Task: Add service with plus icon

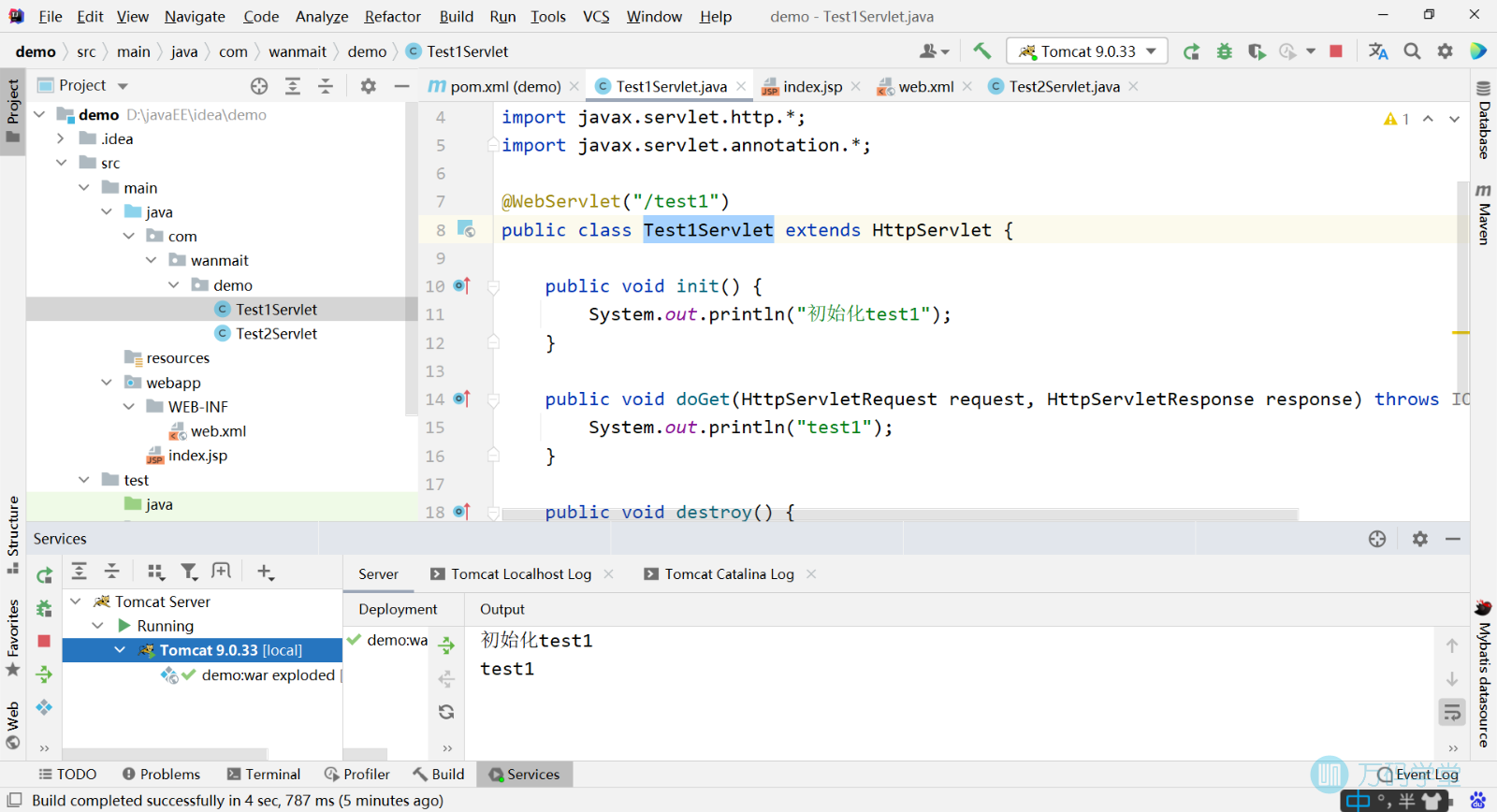Action: pos(266,572)
